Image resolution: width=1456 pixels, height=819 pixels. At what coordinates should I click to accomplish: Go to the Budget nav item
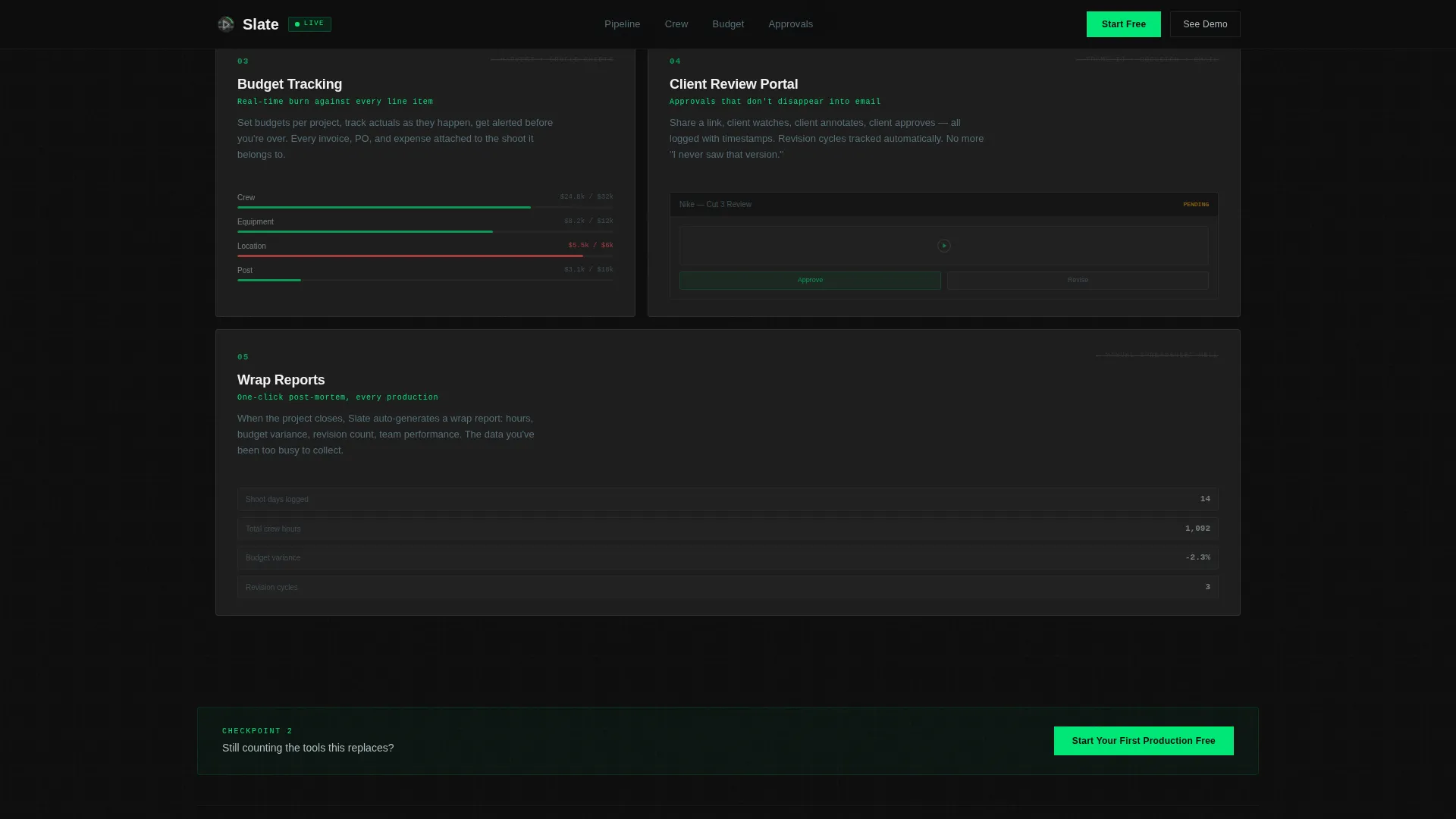click(728, 24)
